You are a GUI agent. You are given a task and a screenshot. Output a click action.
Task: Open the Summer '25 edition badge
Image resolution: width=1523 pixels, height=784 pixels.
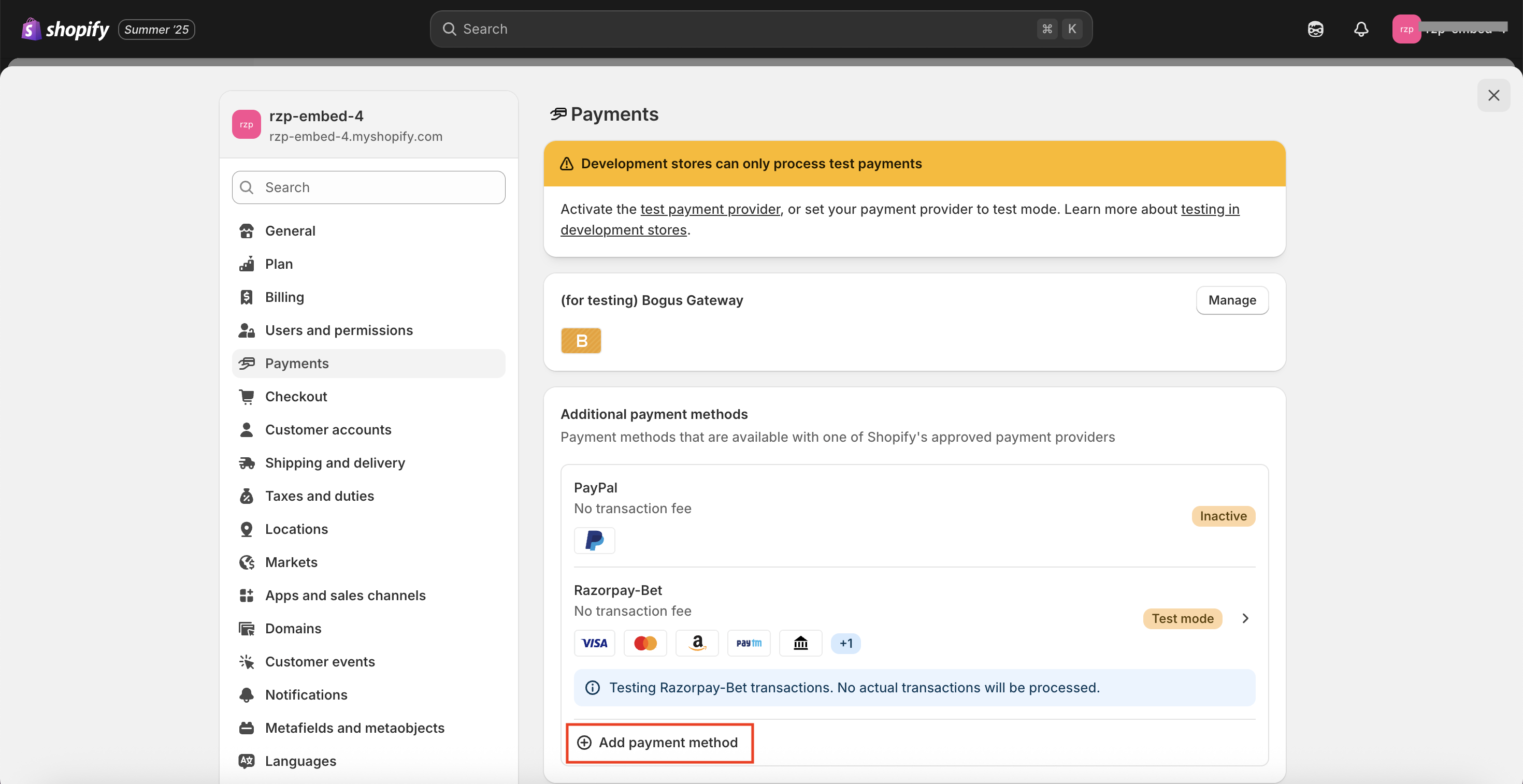[156, 30]
